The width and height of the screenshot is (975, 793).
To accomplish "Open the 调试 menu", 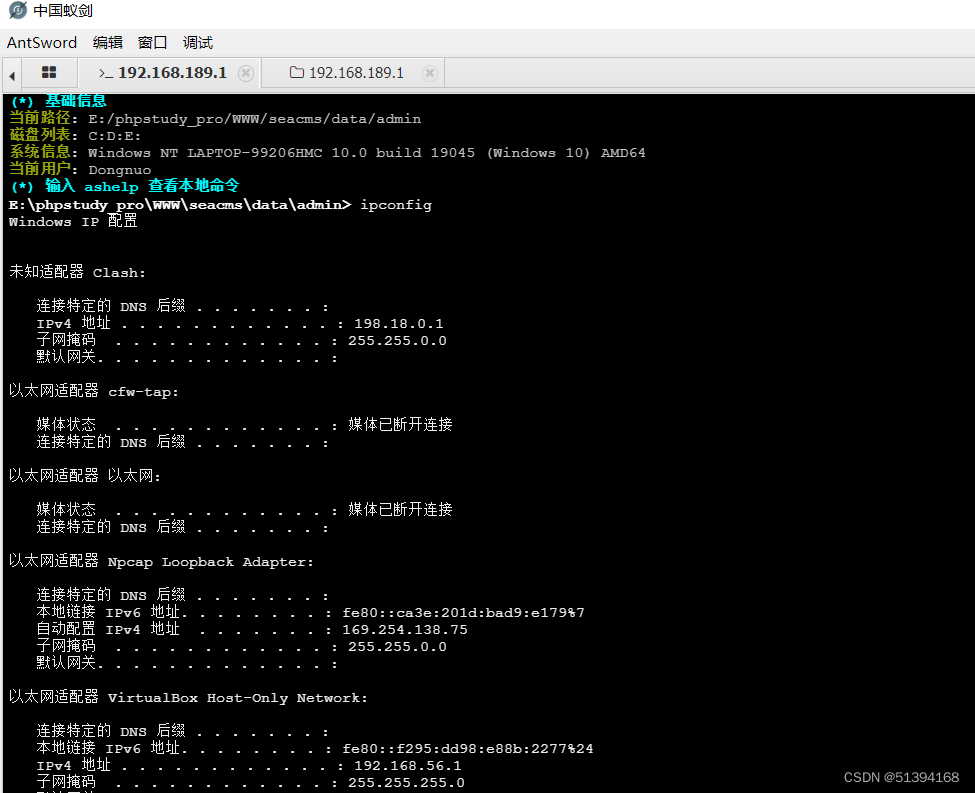I will click(x=198, y=42).
